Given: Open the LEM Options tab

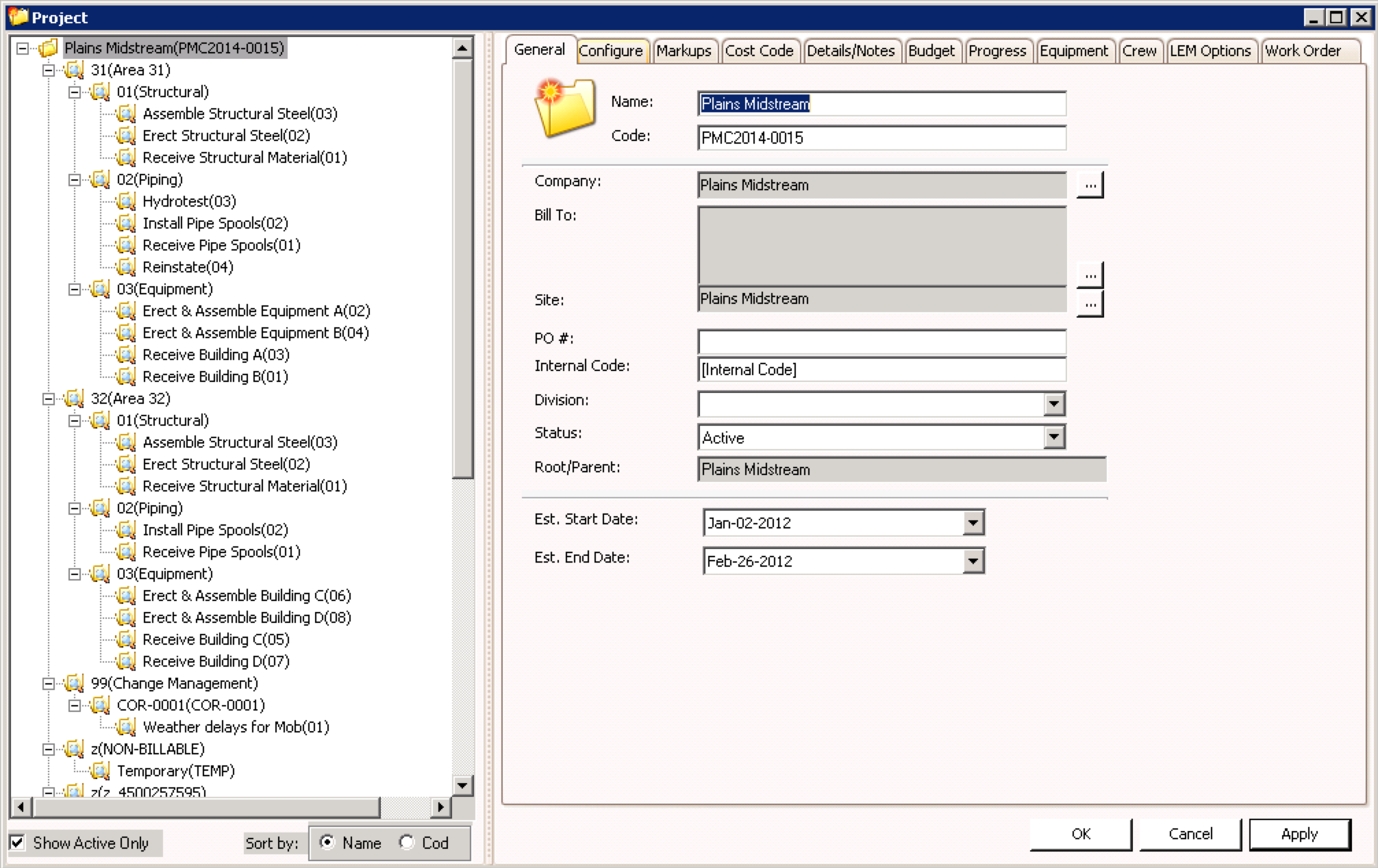Looking at the screenshot, I should pos(1210,51).
